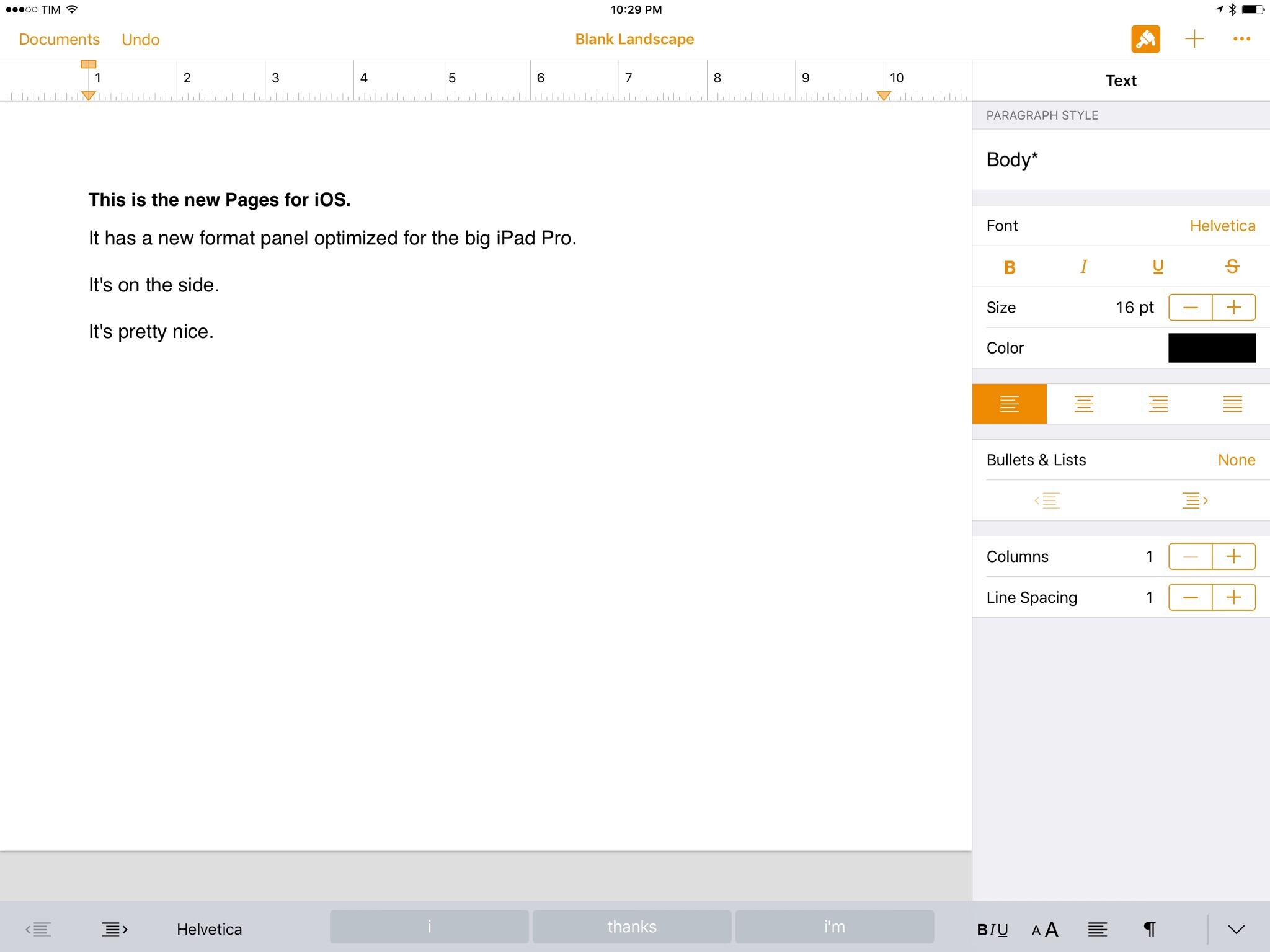
Task: Select the right margin ruler marker
Action: tap(884, 96)
